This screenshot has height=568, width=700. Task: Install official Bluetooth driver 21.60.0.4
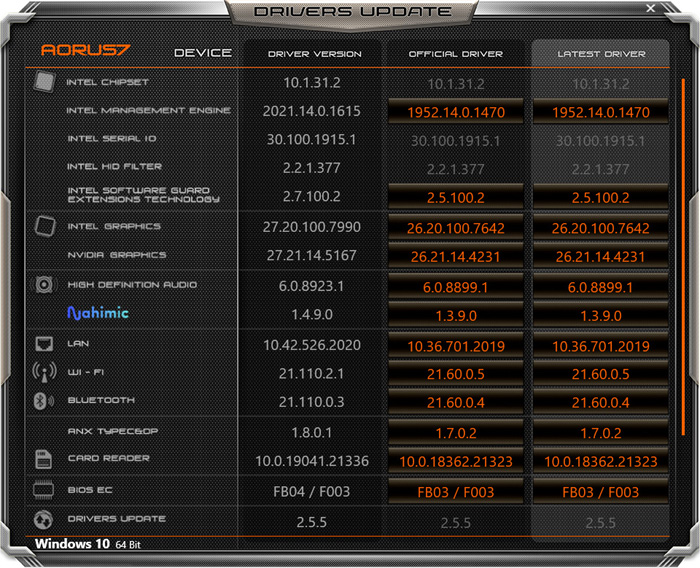(x=456, y=402)
